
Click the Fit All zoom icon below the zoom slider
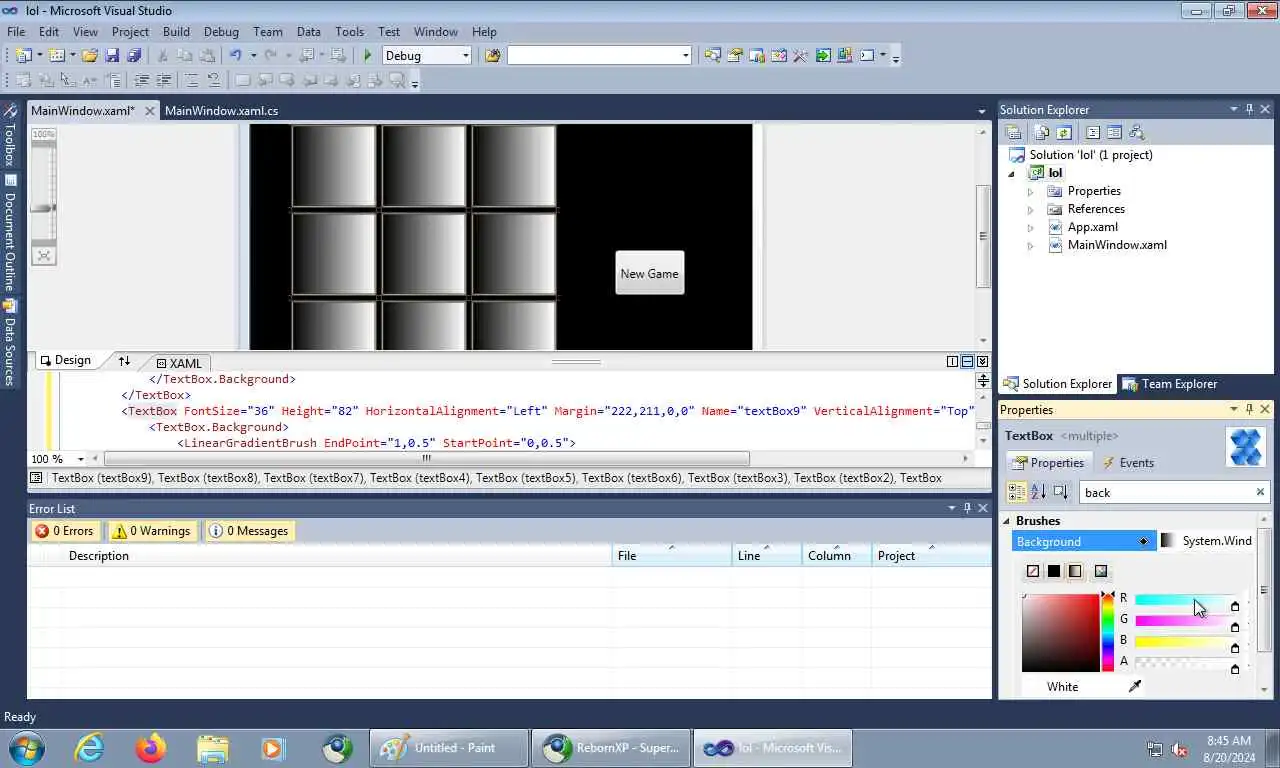(44, 256)
